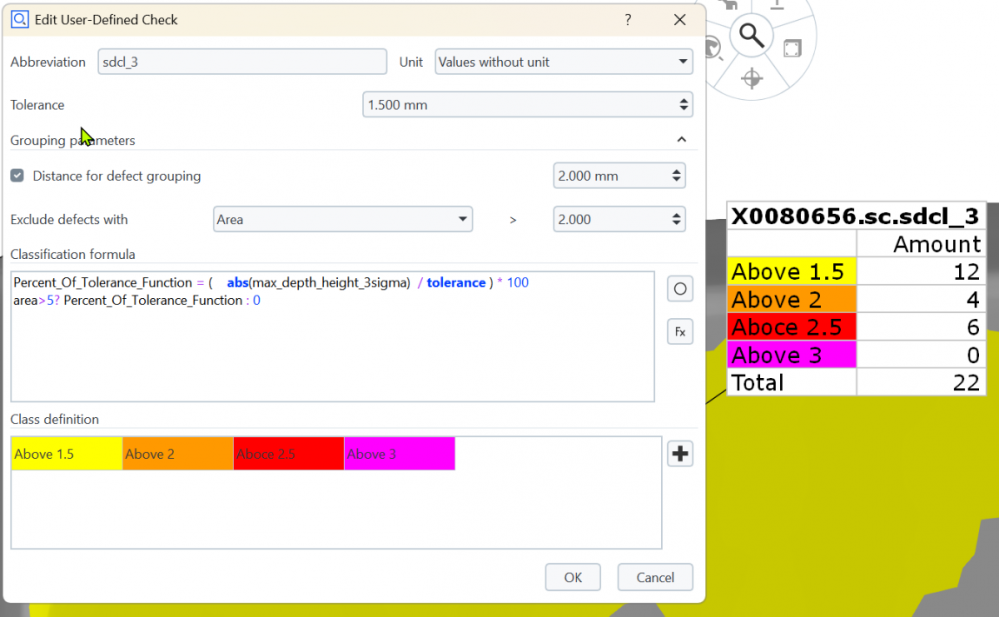
Task: Click the crosshair target icon in radial menu
Action: [x=752, y=79]
